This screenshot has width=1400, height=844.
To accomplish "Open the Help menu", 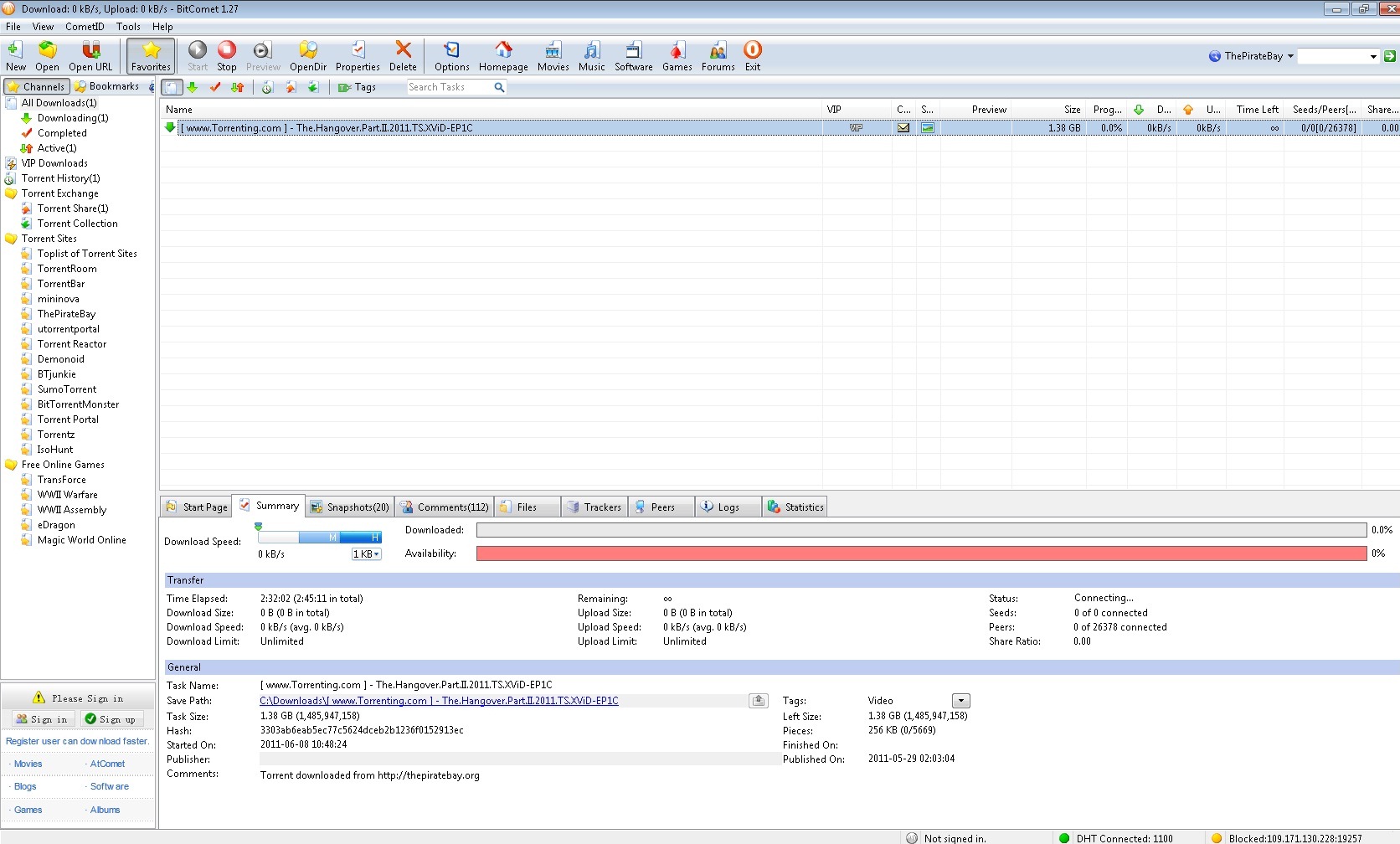I will [162, 27].
